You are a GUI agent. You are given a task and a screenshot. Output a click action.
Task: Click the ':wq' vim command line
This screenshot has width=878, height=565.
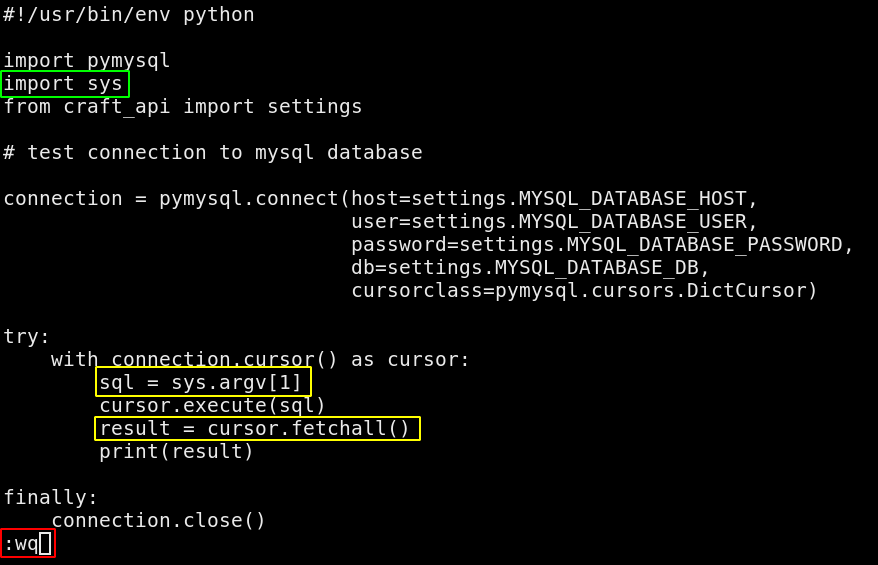coord(22,543)
